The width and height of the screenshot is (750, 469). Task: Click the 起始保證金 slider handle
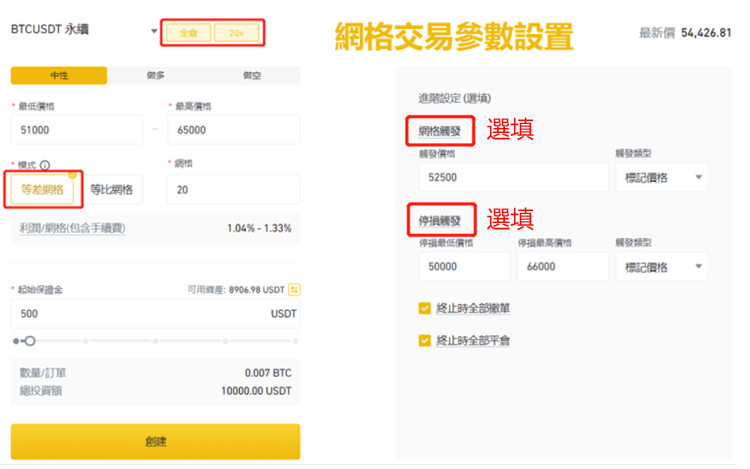pyautogui.click(x=30, y=341)
